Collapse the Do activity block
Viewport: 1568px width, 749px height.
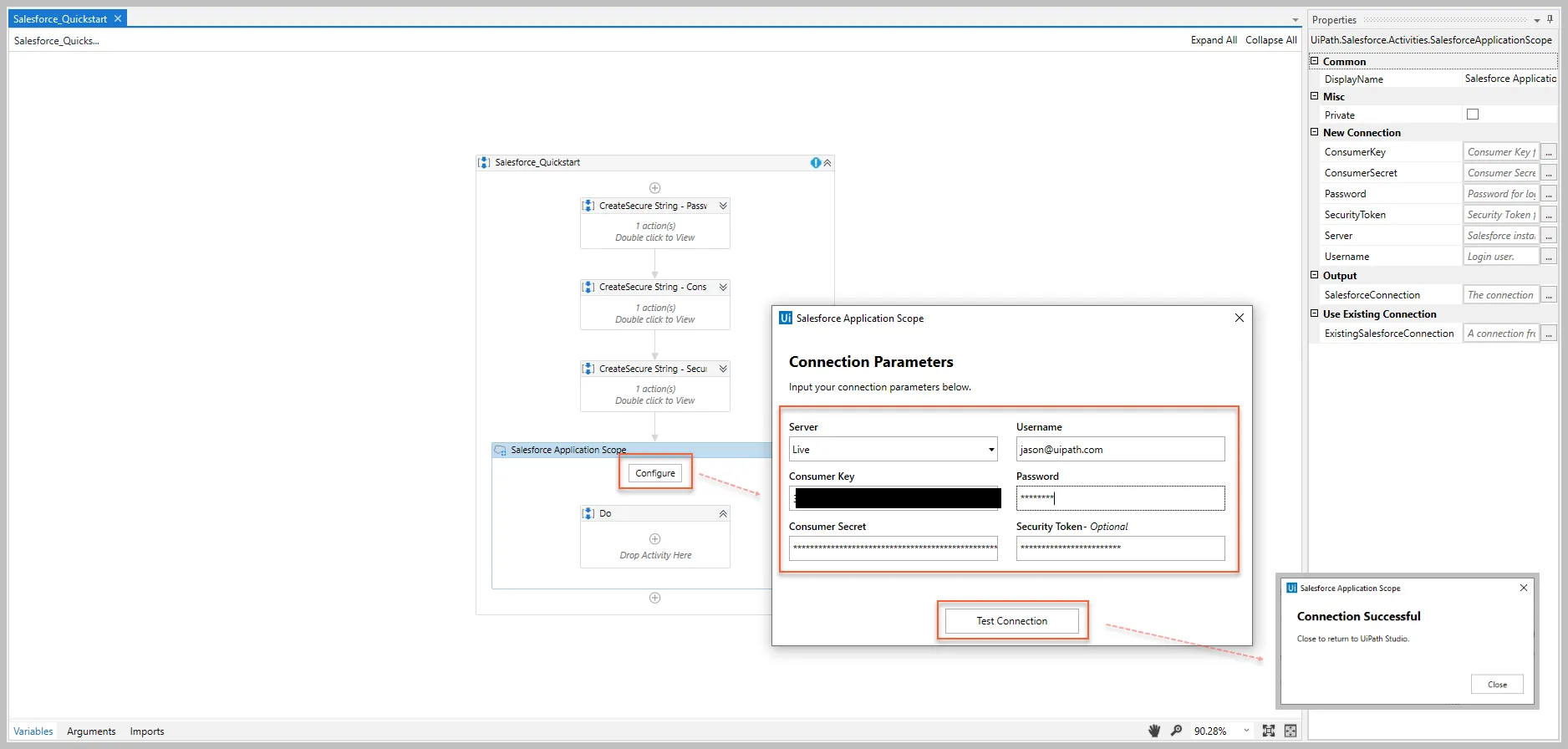pos(723,514)
